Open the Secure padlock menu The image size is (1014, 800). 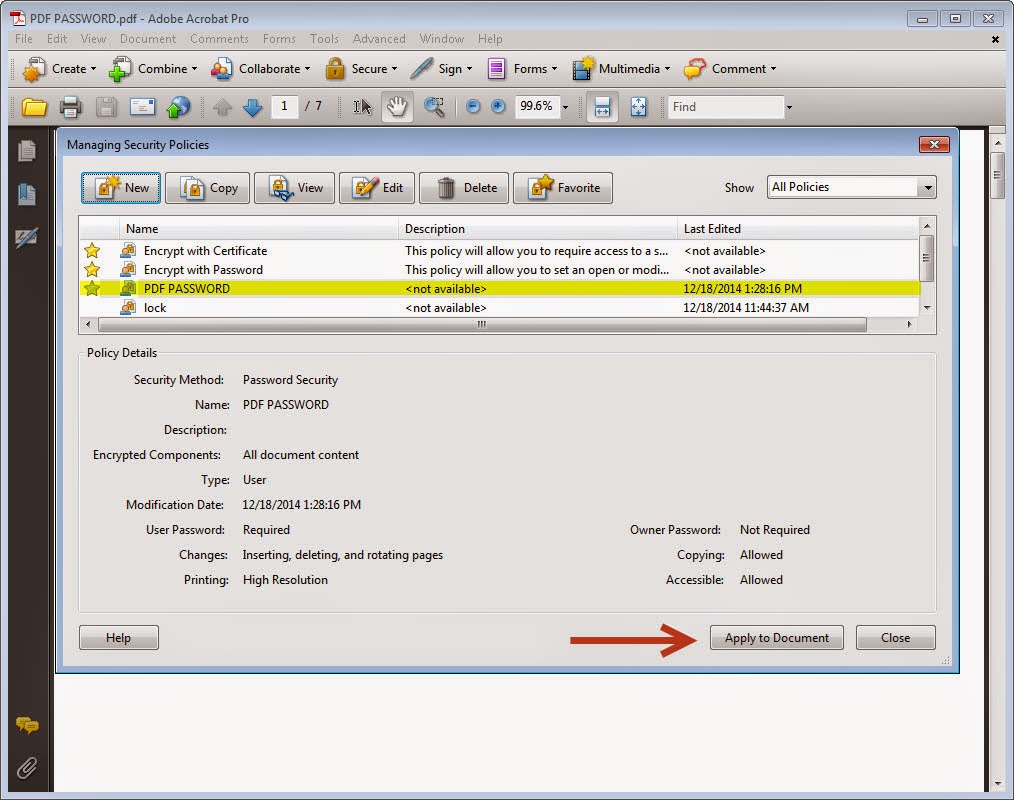point(361,69)
